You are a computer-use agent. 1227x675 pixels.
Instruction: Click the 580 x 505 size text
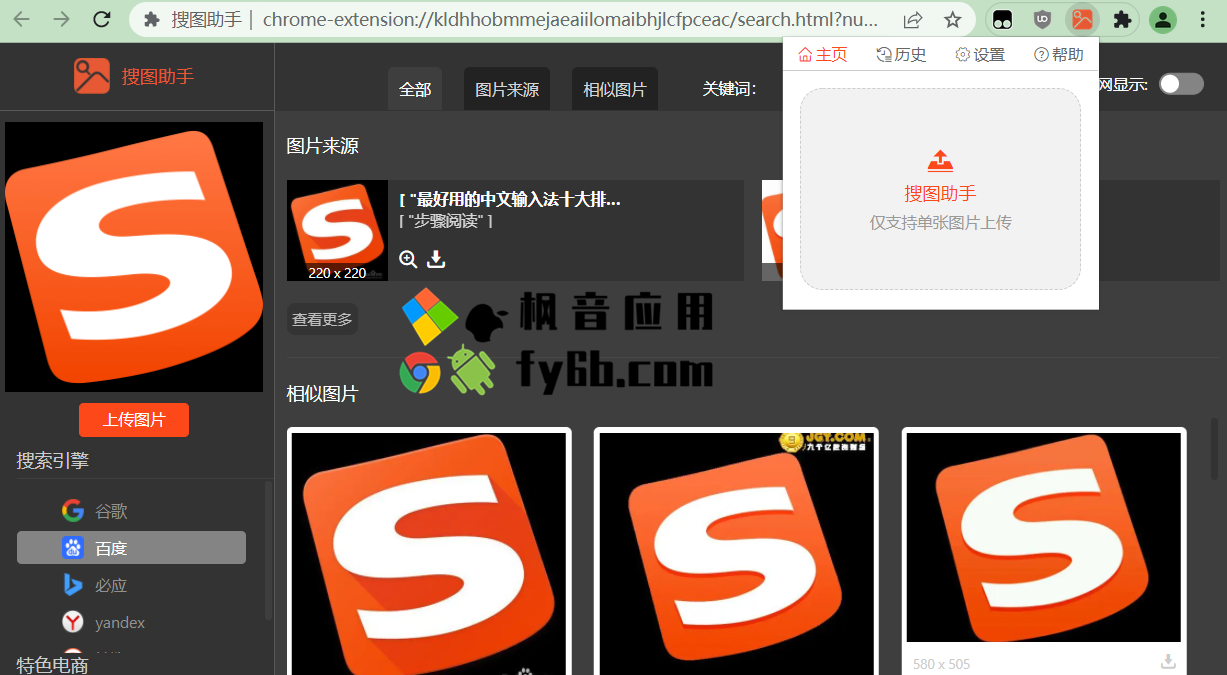(941, 664)
